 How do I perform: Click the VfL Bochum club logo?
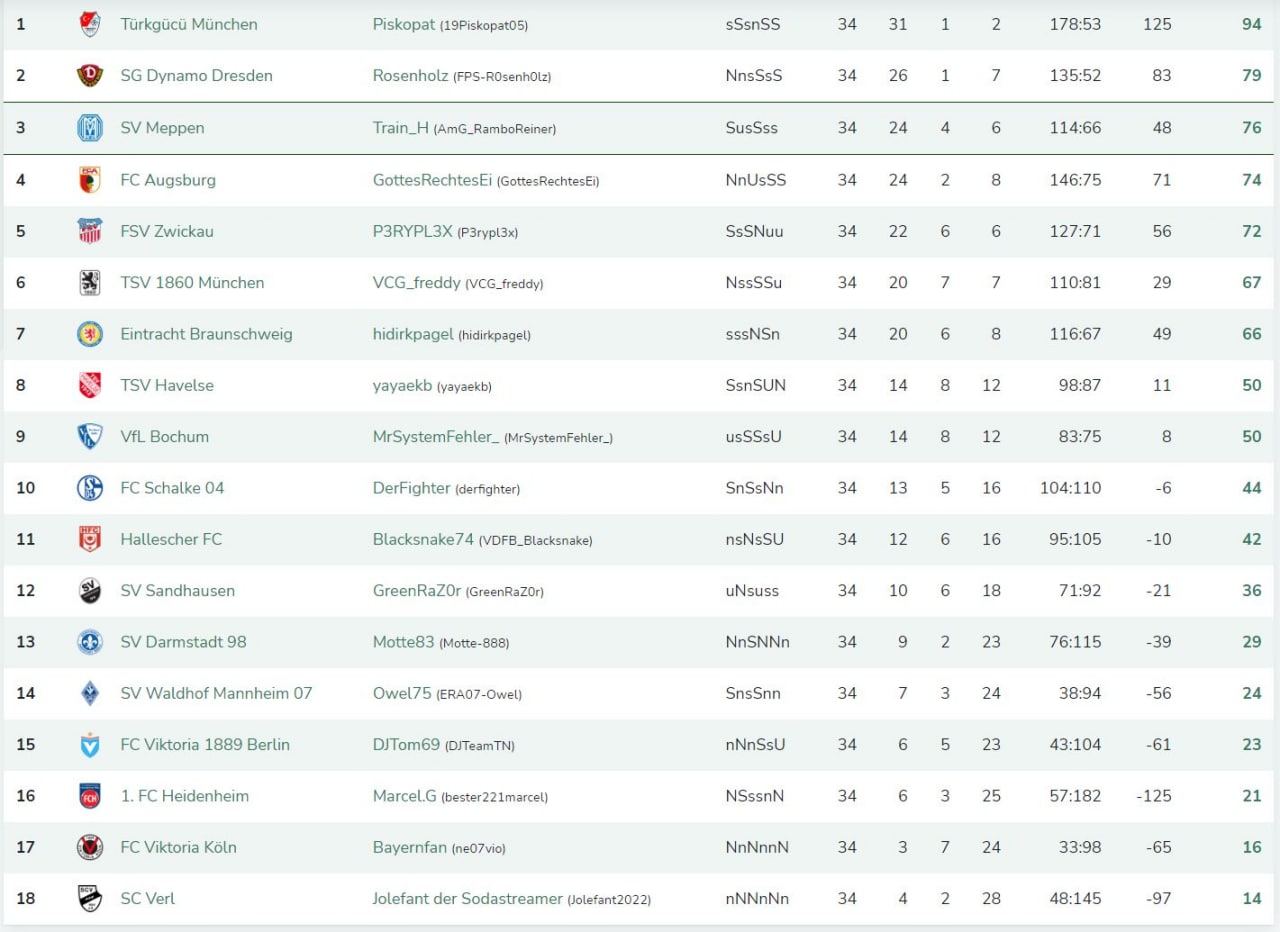point(90,437)
